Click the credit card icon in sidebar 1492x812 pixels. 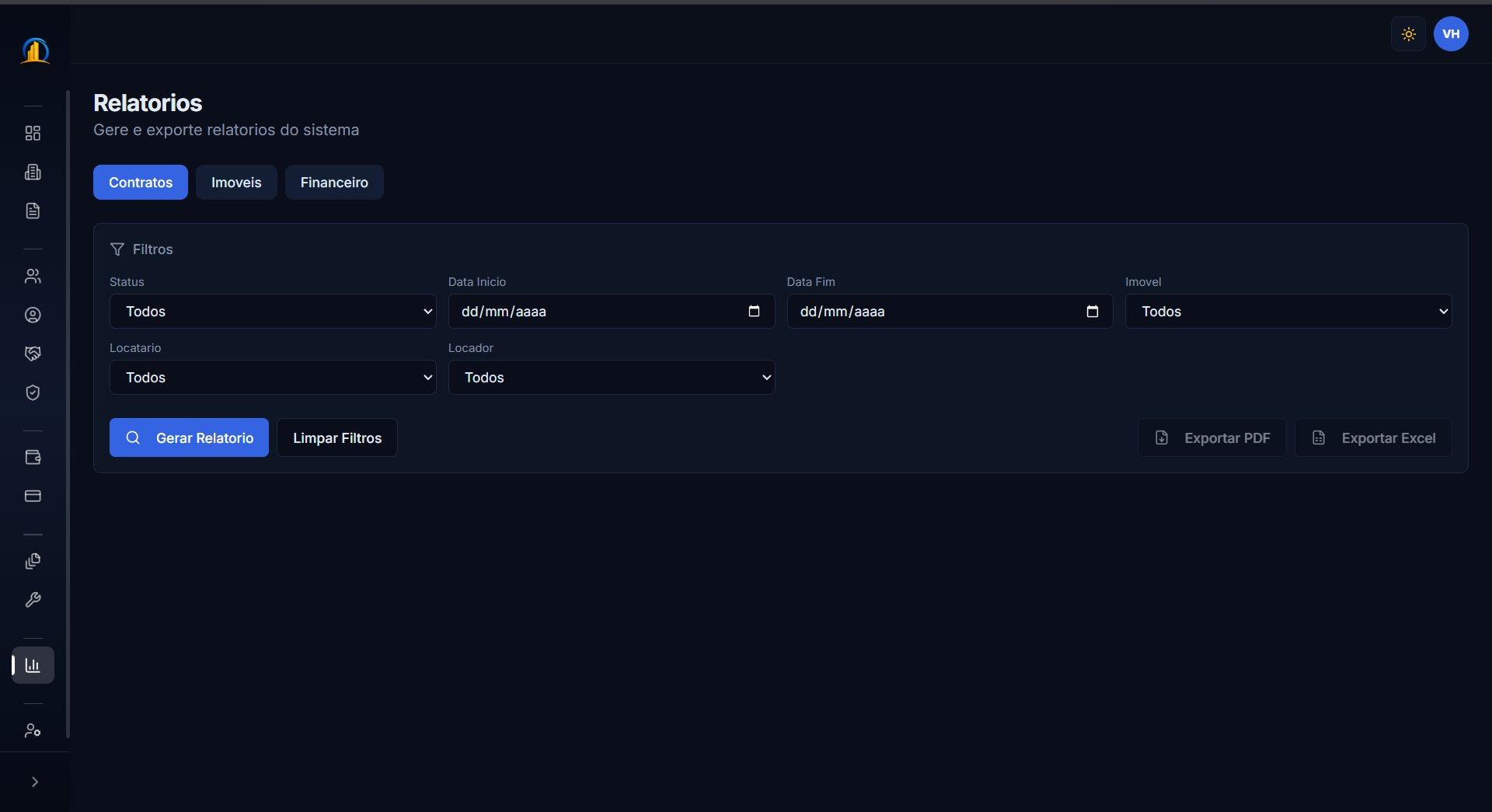33,497
